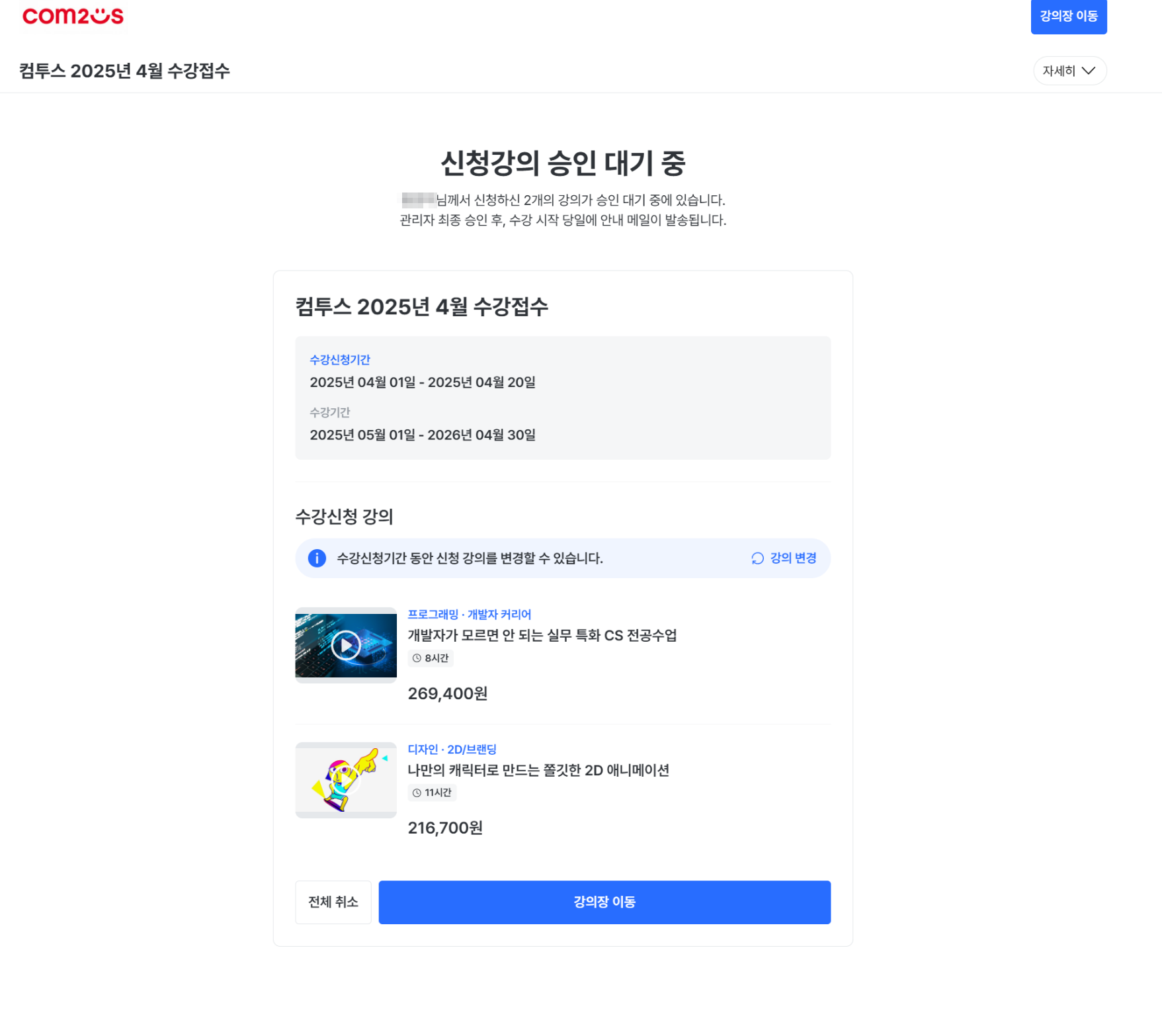Click the 프로그래밍 · 개발자 커리어 category link
The width and height of the screenshot is (1162, 1036).
pos(469,615)
